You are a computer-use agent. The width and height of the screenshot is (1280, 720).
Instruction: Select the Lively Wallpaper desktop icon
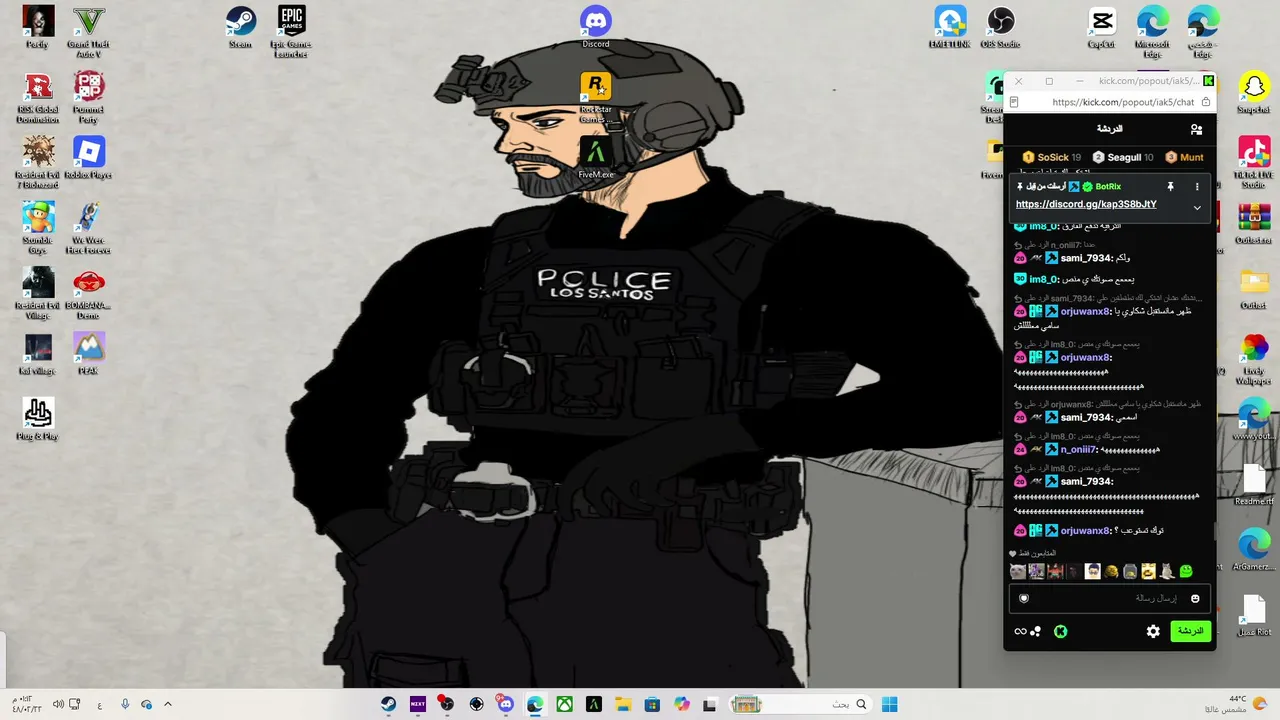tap(1253, 359)
